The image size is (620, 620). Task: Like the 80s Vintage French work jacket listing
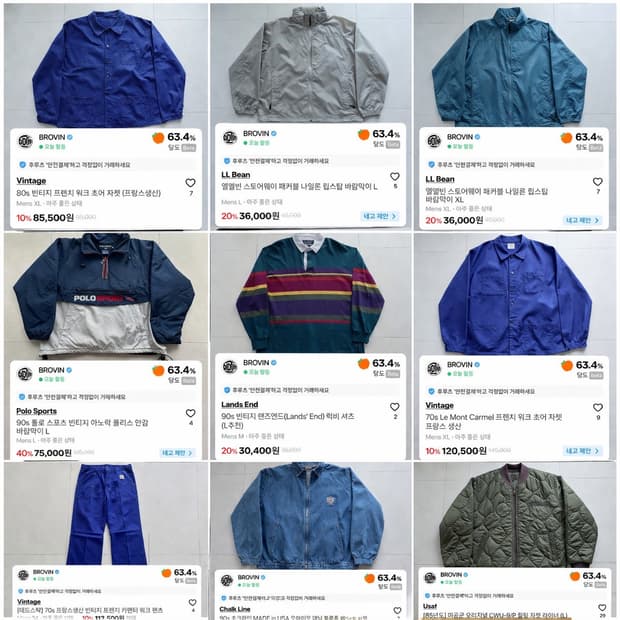pyautogui.click(x=190, y=183)
